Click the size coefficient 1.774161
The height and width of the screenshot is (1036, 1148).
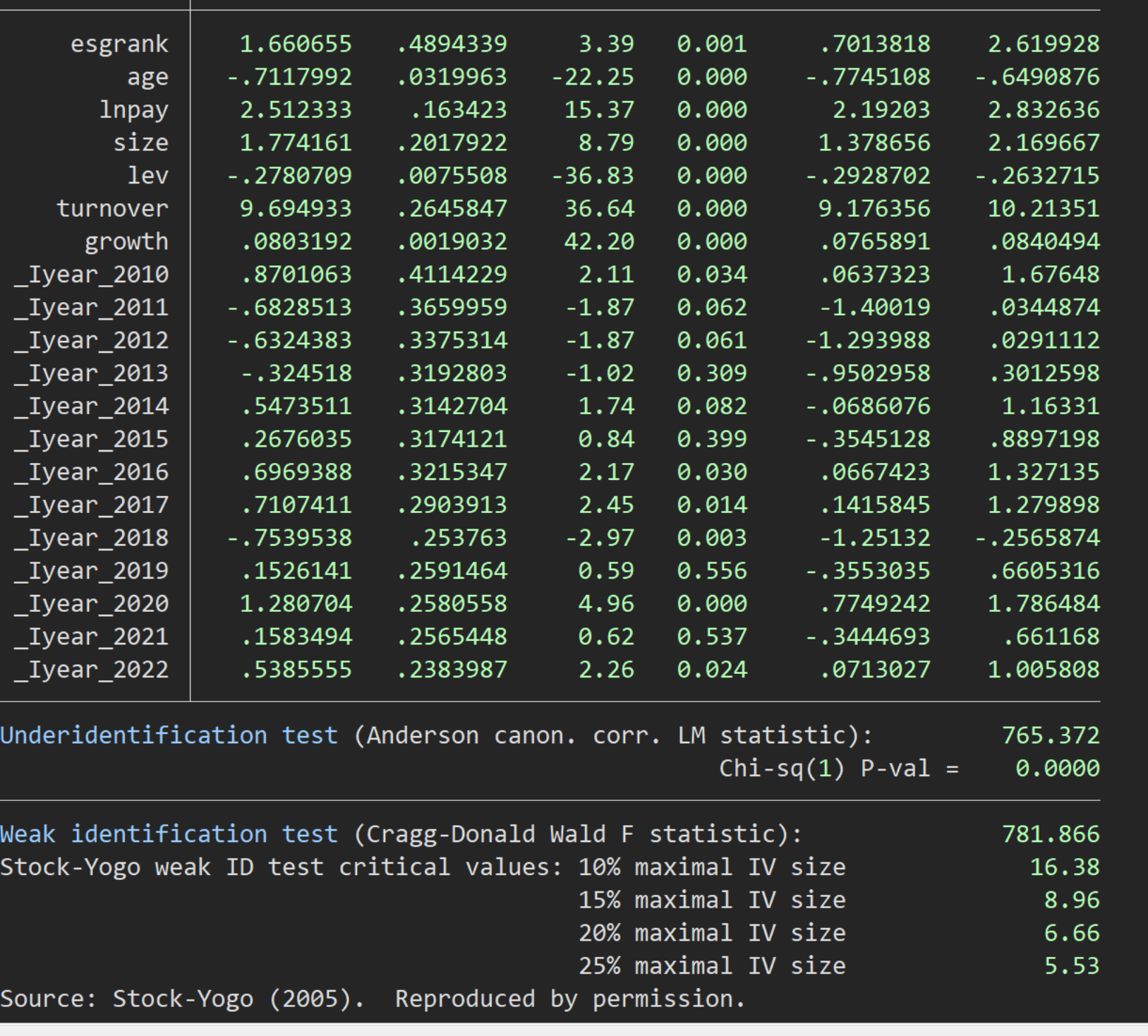coord(296,143)
